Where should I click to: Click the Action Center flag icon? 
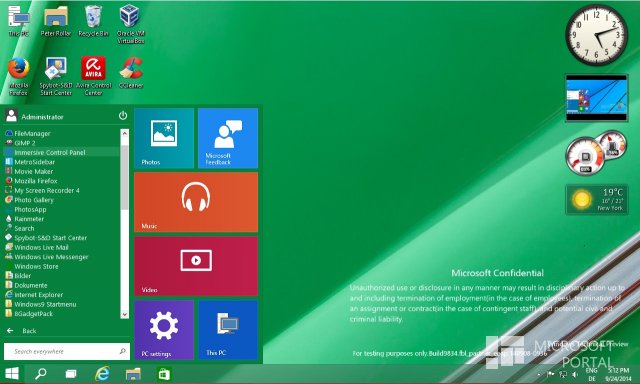coord(551,374)
